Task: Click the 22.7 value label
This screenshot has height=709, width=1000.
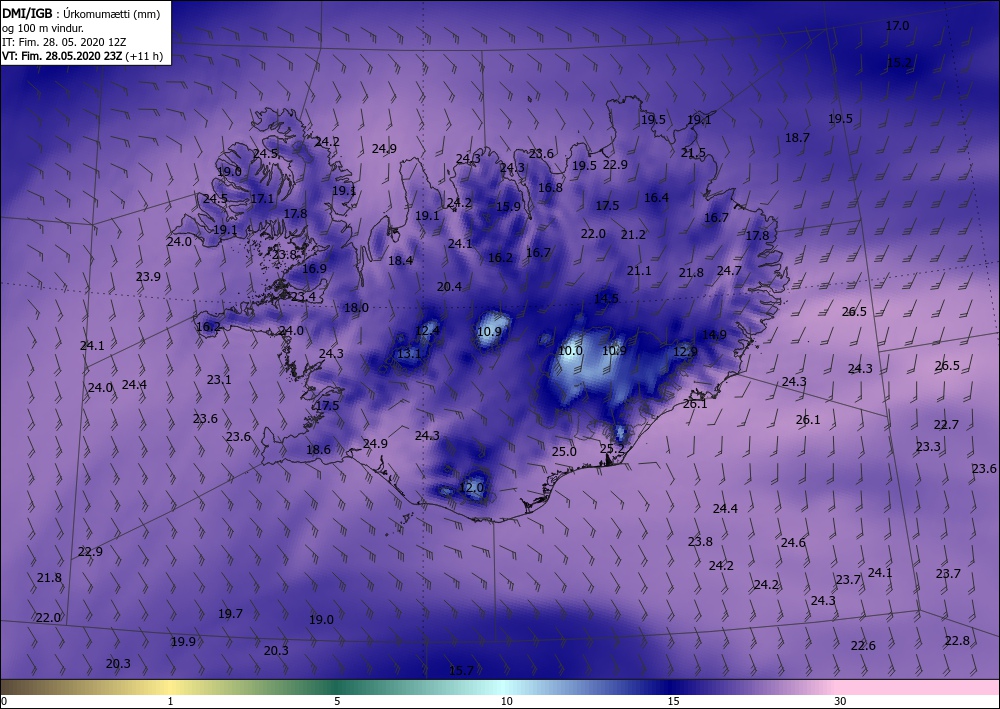Action: 946,425
